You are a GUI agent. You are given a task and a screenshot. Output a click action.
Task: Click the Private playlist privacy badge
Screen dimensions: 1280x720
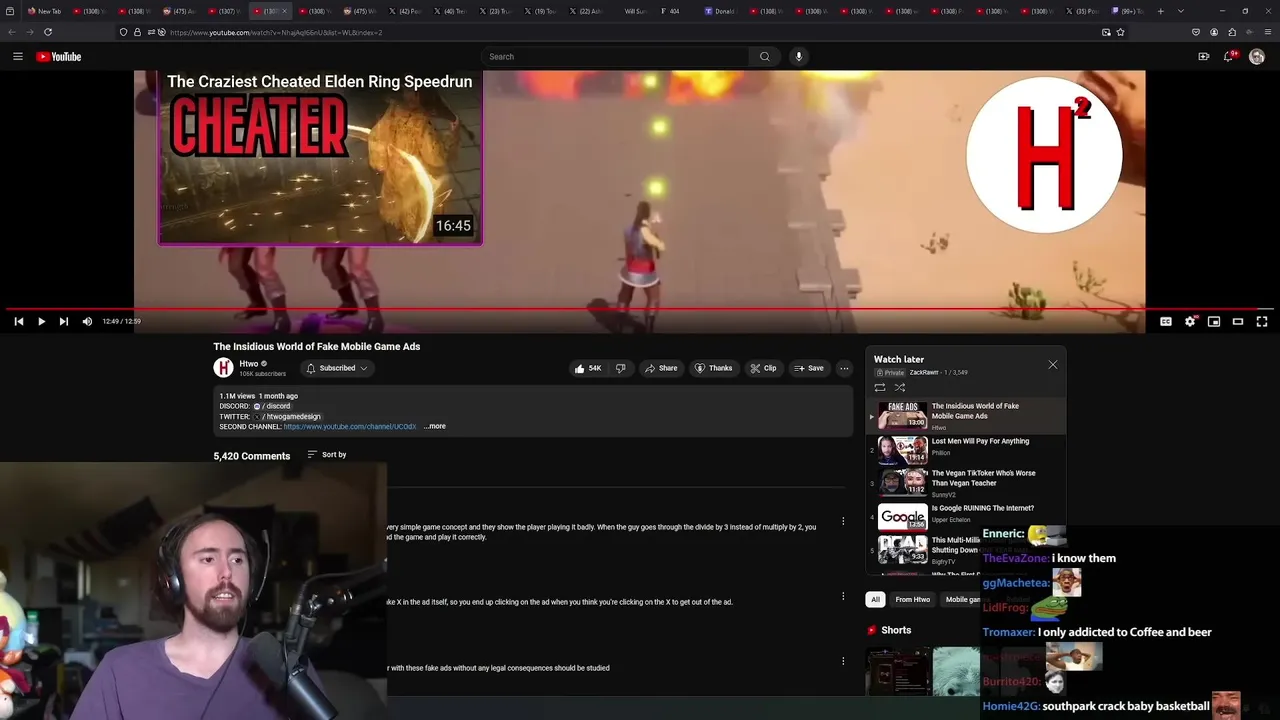pyautogui.click(x=890, y=372)
